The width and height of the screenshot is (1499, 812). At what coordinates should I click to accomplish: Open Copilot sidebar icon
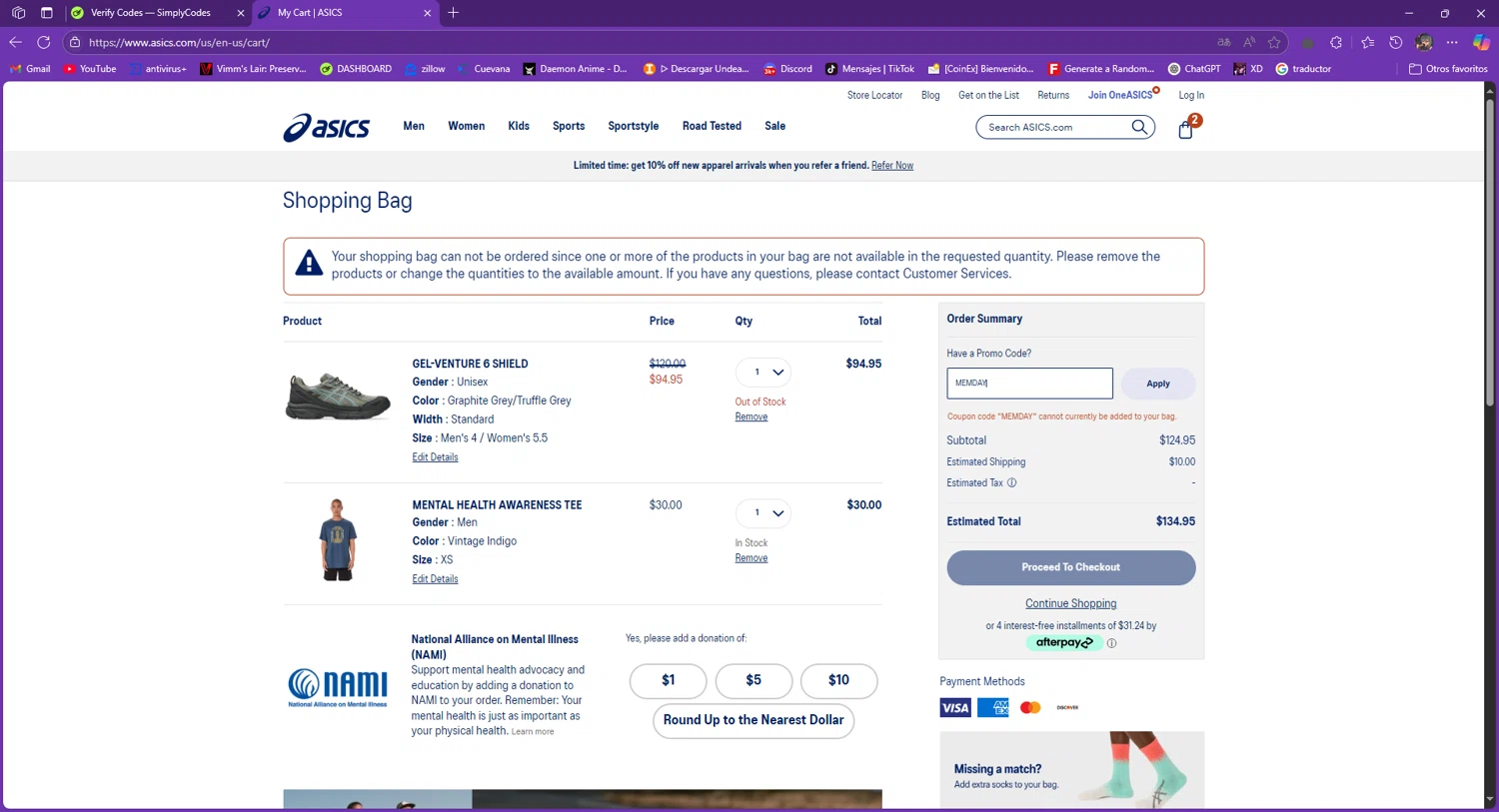tap(1481, 42)
